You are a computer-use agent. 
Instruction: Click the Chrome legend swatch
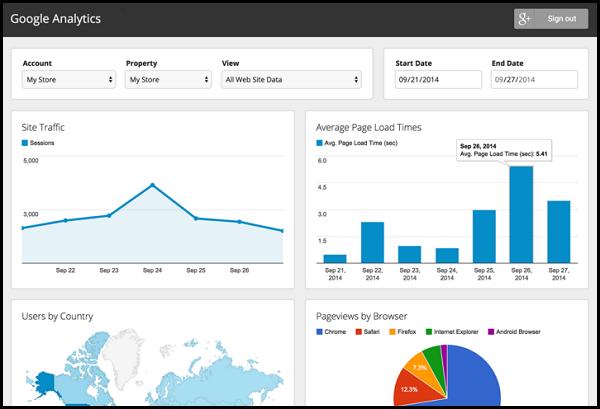coord(319,332)
